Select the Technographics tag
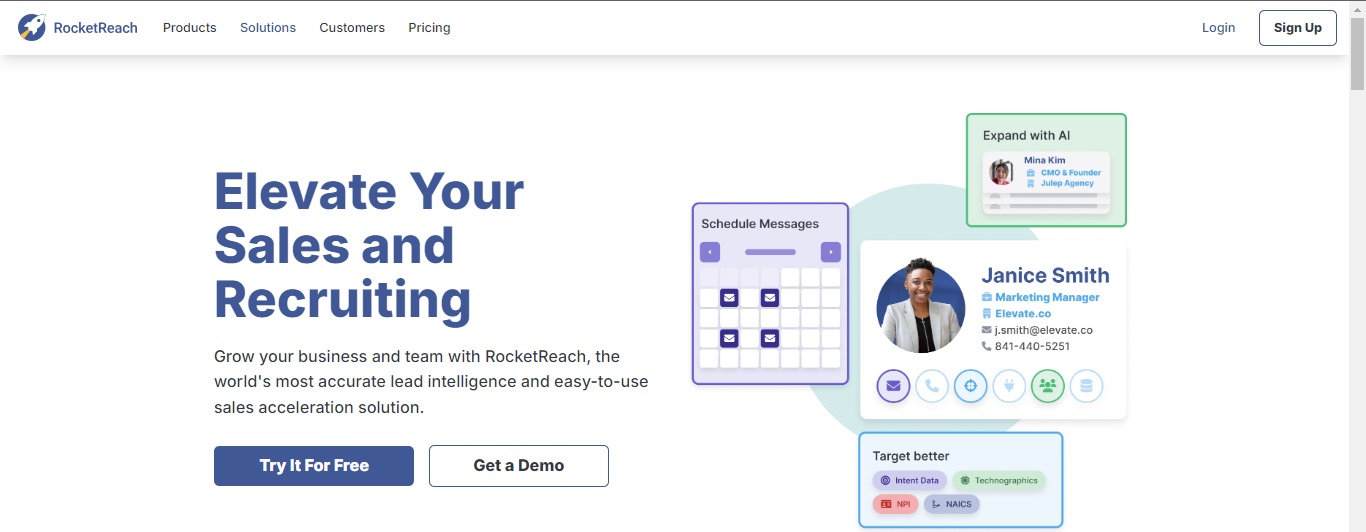Image resolution: width=1366 pixels, height=532 pixels. pos(999,481)
